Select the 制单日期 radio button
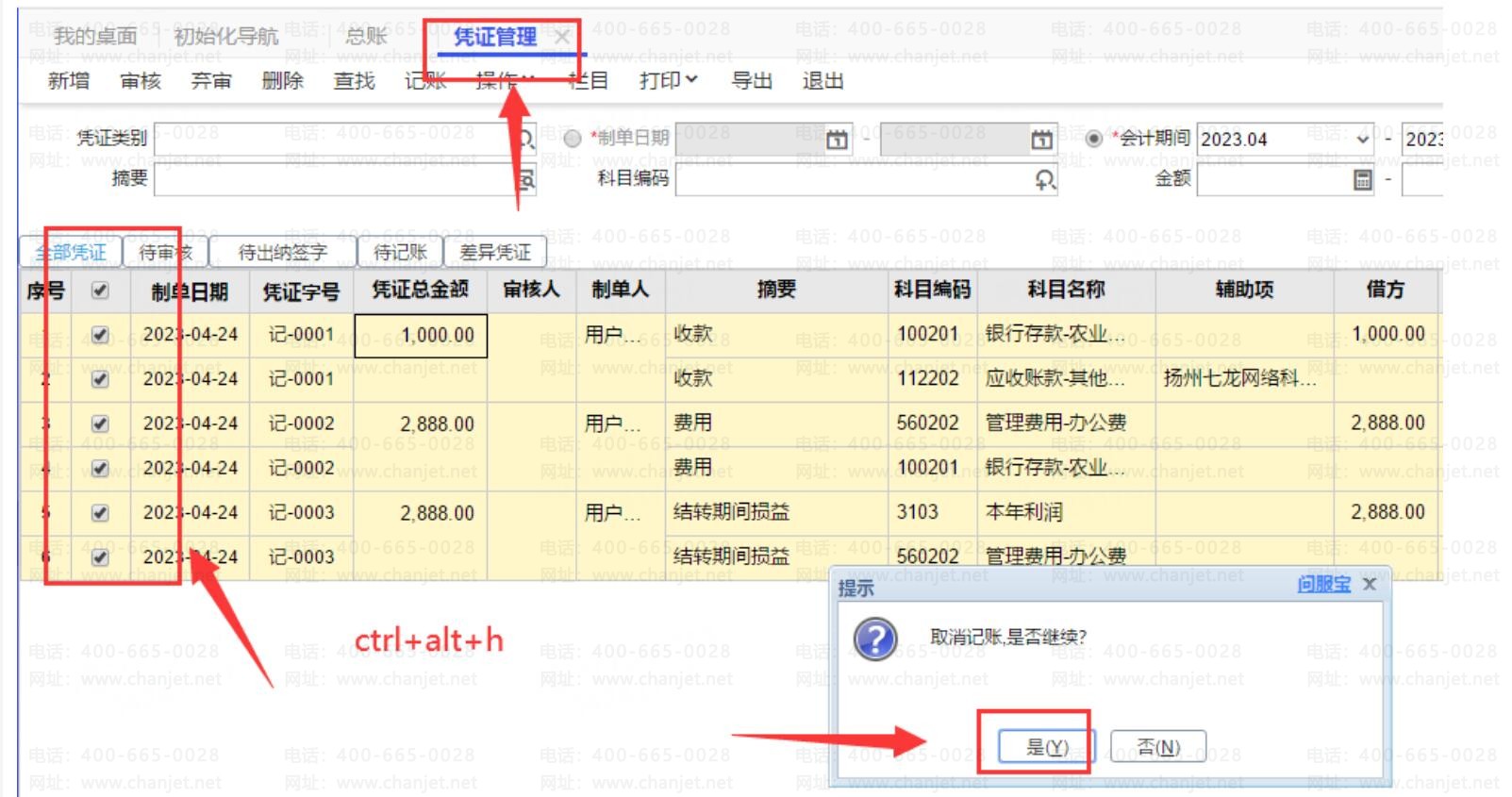 pyautogui.click(x=573, y=139)
